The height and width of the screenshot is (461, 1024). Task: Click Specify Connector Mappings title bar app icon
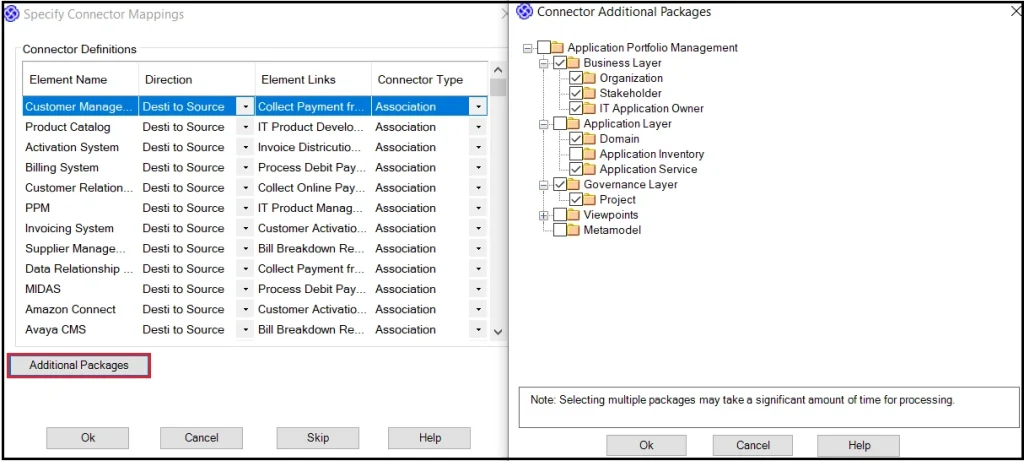[12, 14]
